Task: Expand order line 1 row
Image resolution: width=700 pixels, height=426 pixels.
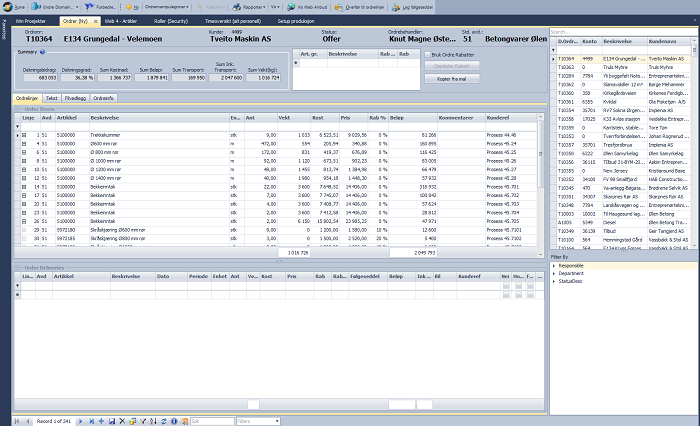Action: point(24,134)
